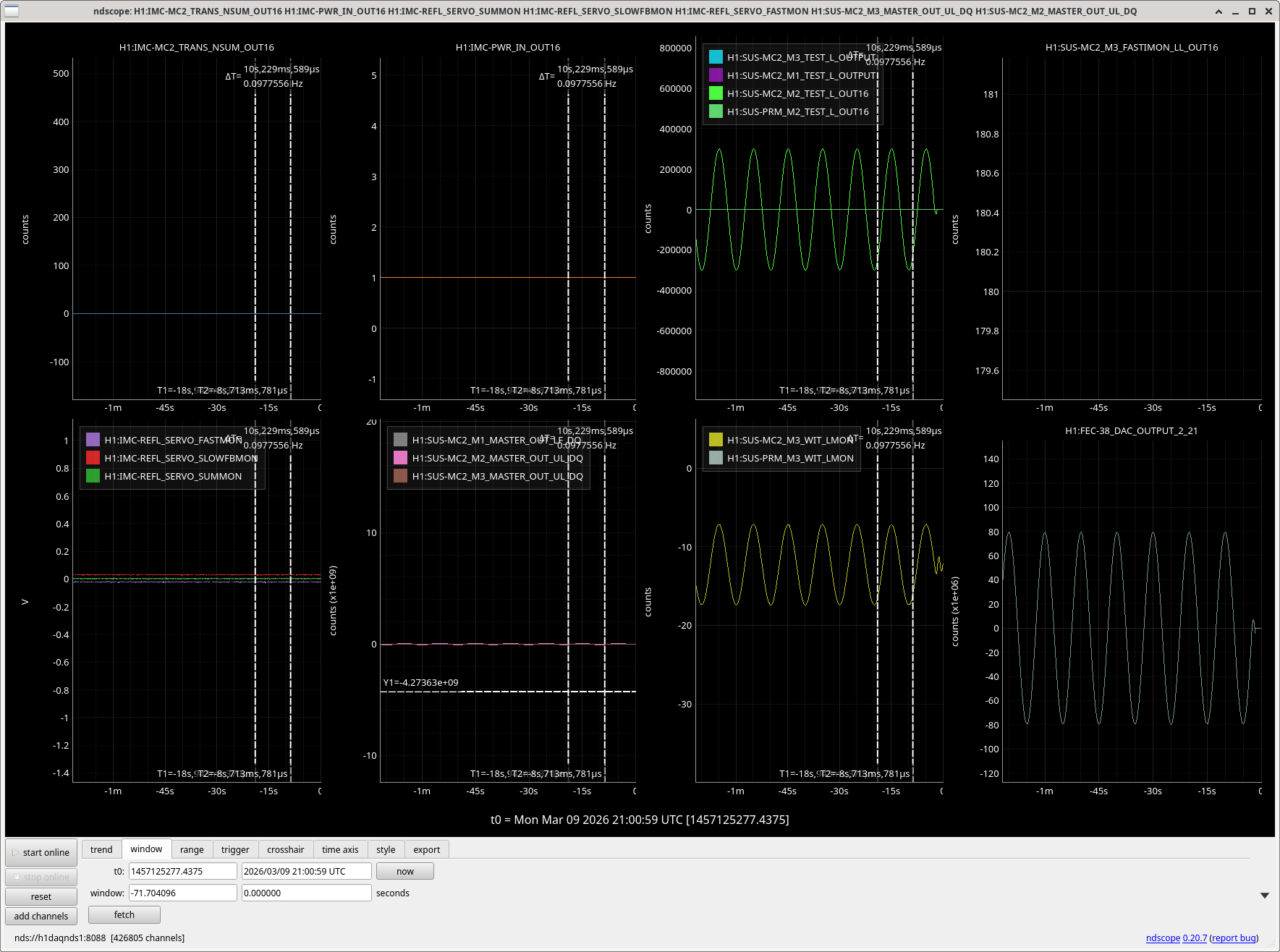Click the fetch button

(x=124, y=914)
